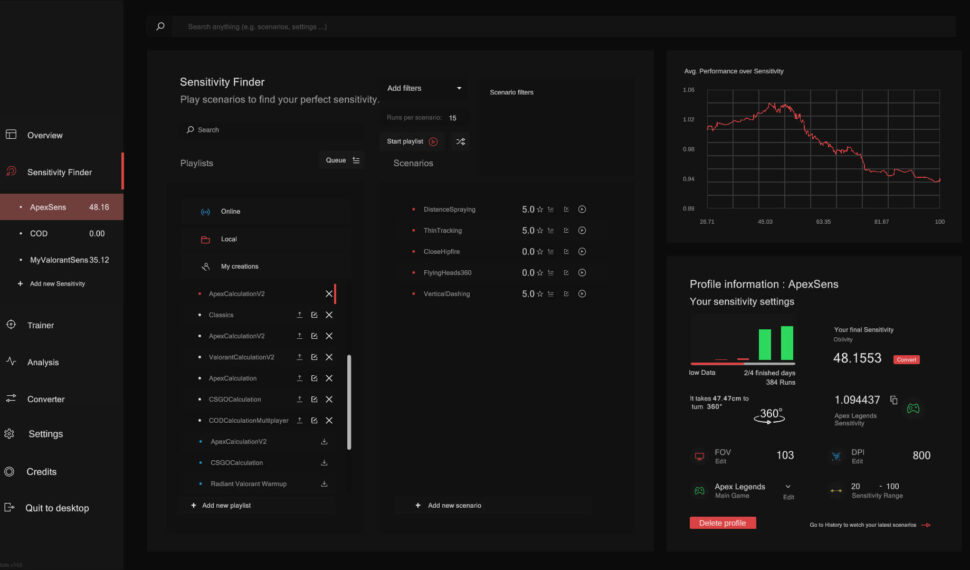This screenshot has height=570, width=970.
Task: Expand the Apex Legends main game dropdown
Action: 788,487
